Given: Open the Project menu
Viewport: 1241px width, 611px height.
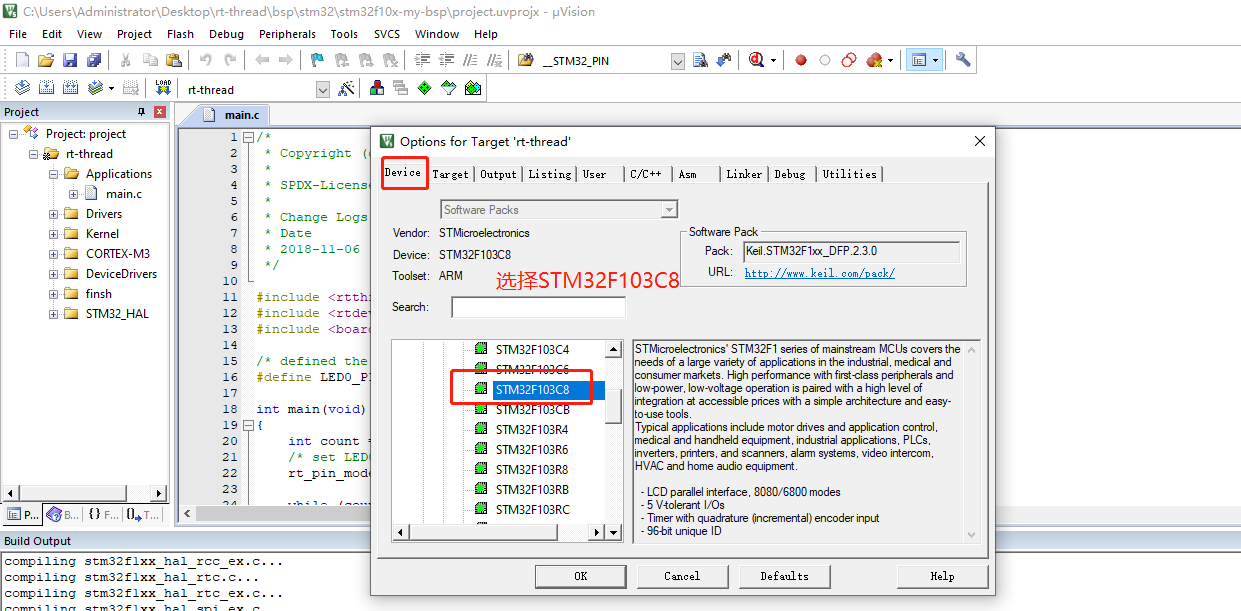Looking at the screenshot, I should [x=134, y=34].
